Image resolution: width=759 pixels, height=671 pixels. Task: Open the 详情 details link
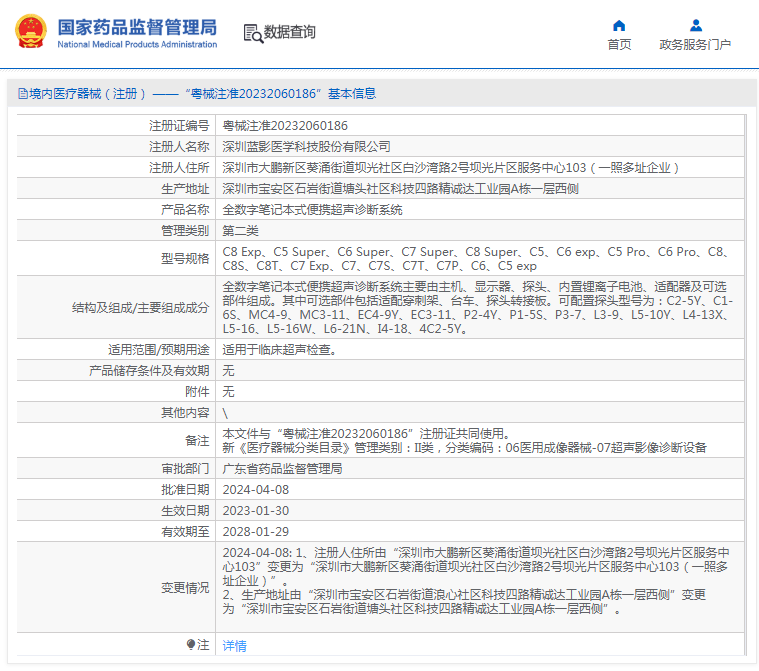tap(234, 645)
